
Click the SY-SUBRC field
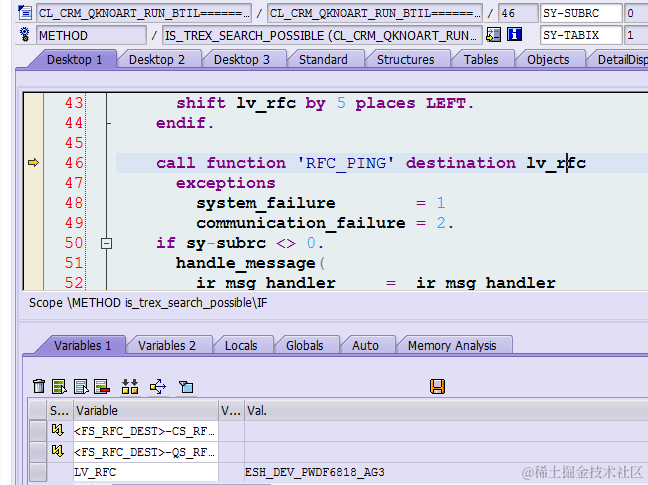coord(581,13)
